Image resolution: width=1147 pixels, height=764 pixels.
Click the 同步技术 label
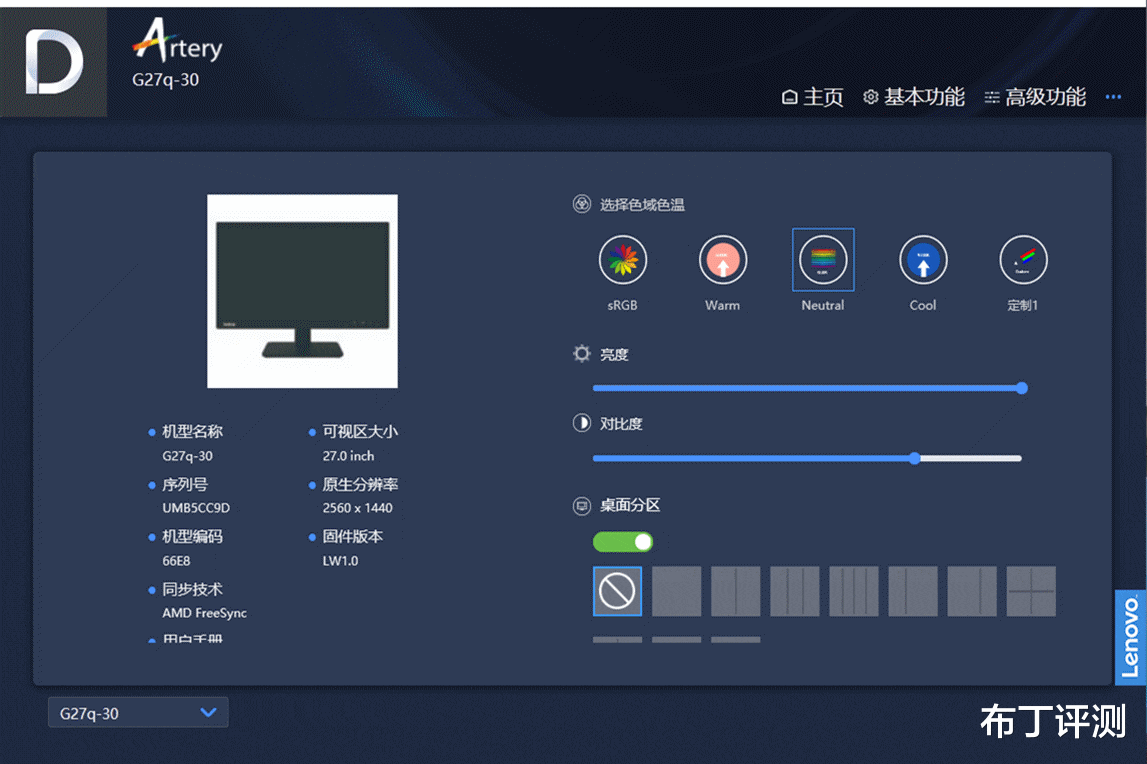[x=192, y=589]
